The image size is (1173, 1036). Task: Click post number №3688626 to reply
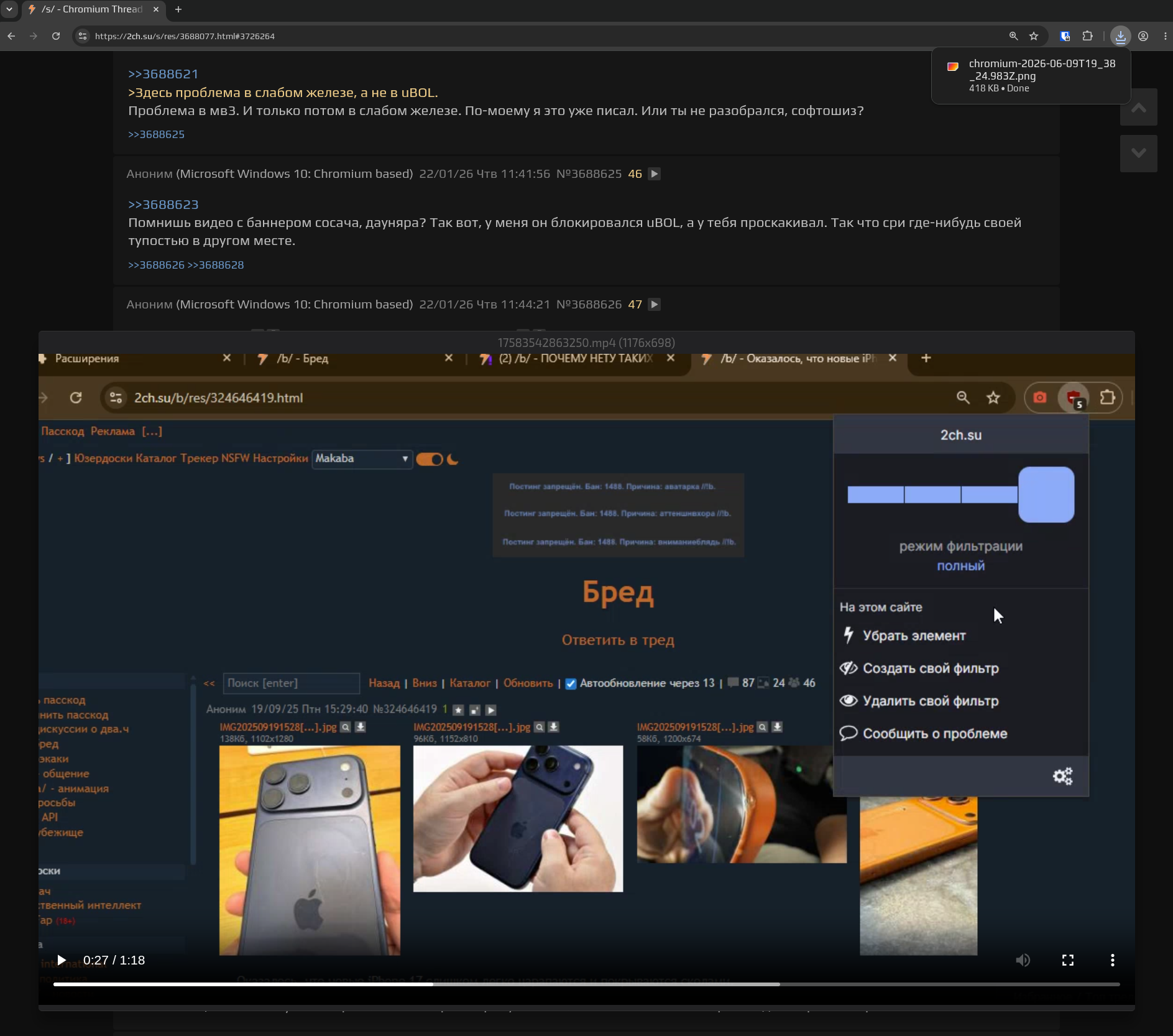coord(589,305)
